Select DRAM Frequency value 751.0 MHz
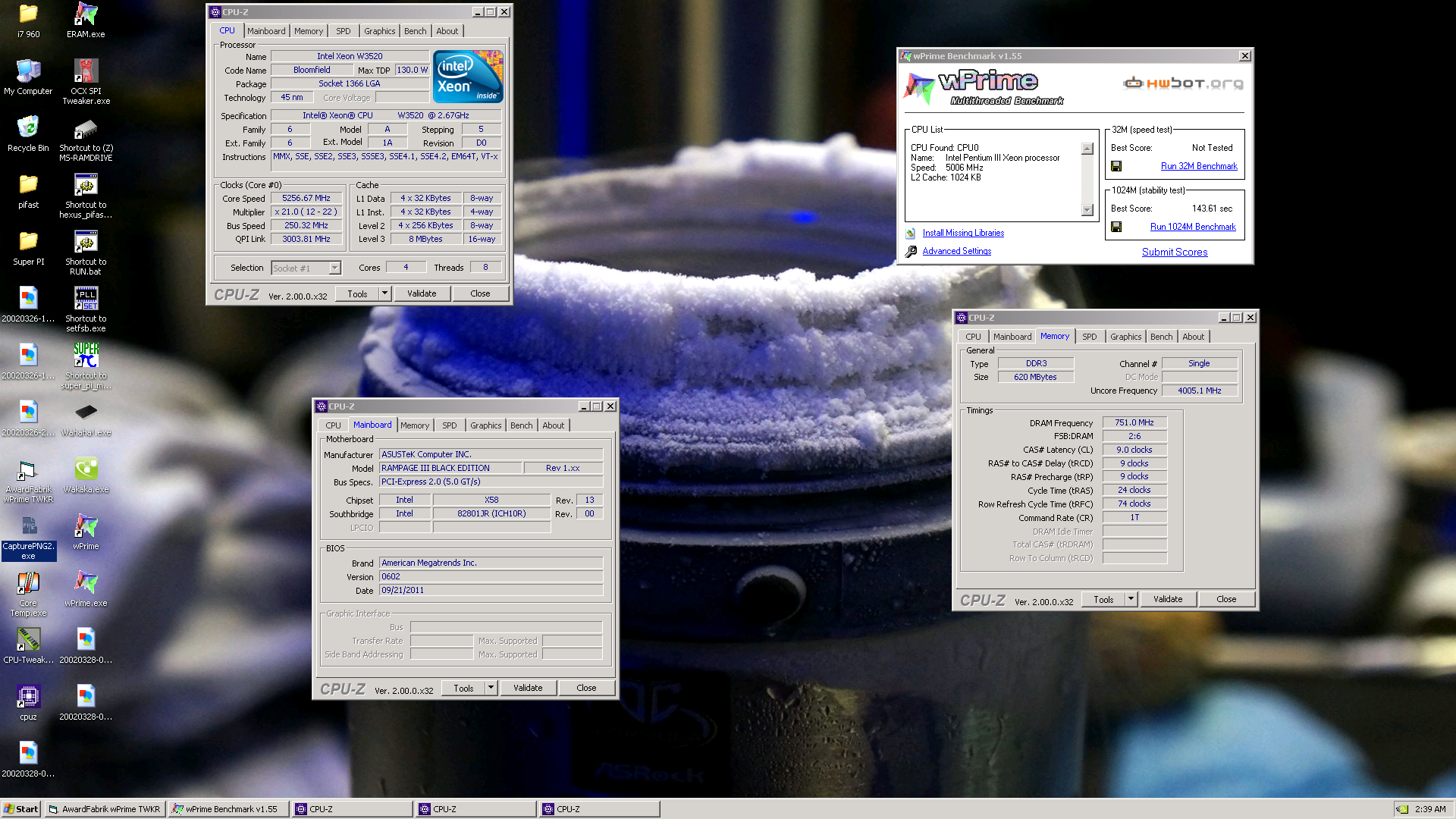This screenshot has height=819, width=1456. pos(1134,422)
